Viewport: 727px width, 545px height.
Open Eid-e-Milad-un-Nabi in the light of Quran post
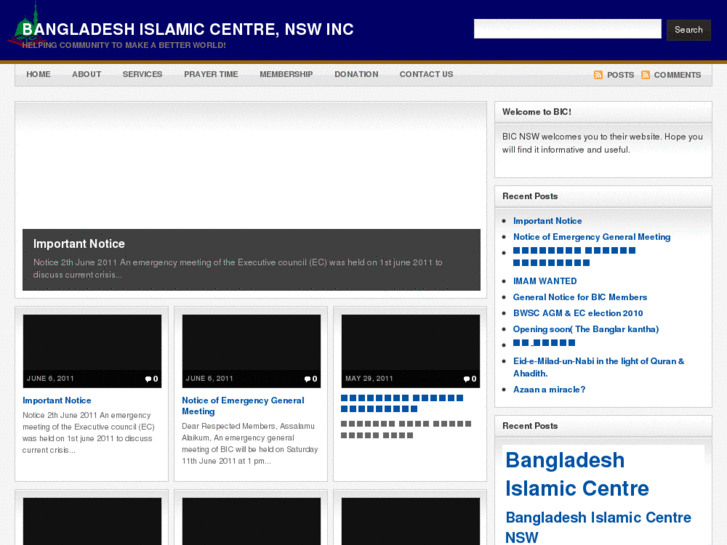tap(599, 367)
